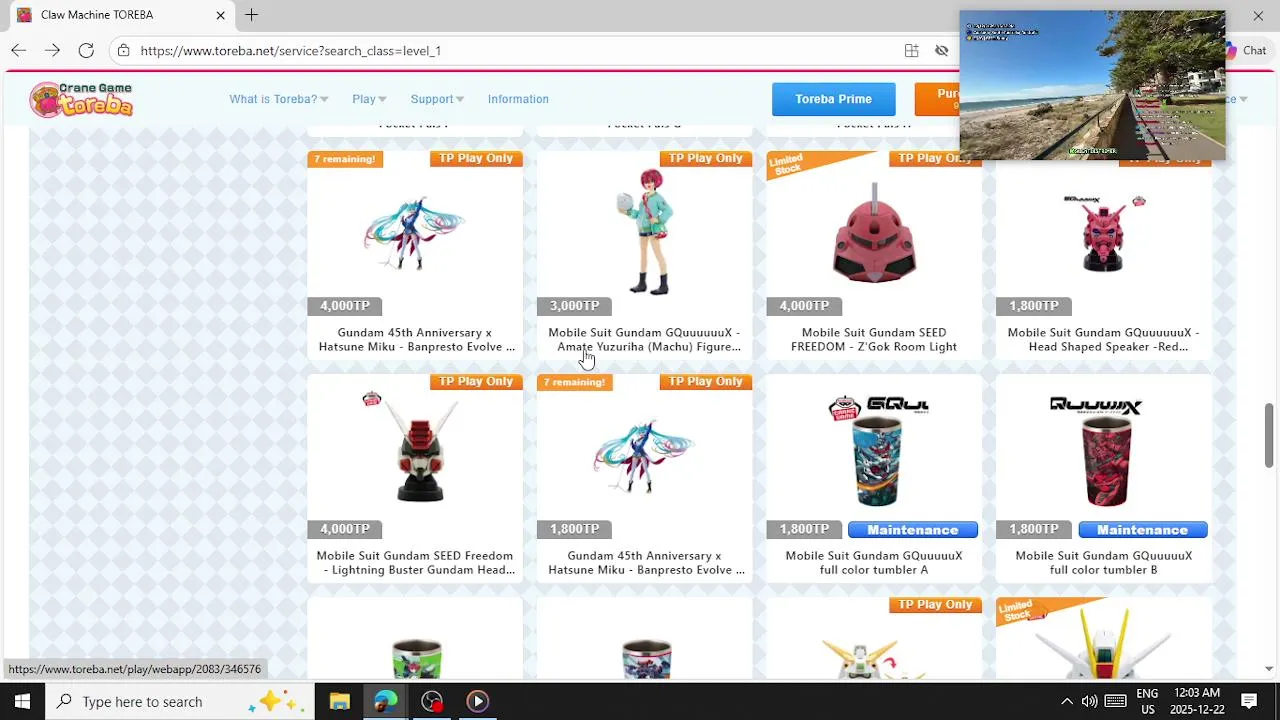1280x720 pixels.
Task: Click the green tumbler image in bottom row
Action: point(417,658)
